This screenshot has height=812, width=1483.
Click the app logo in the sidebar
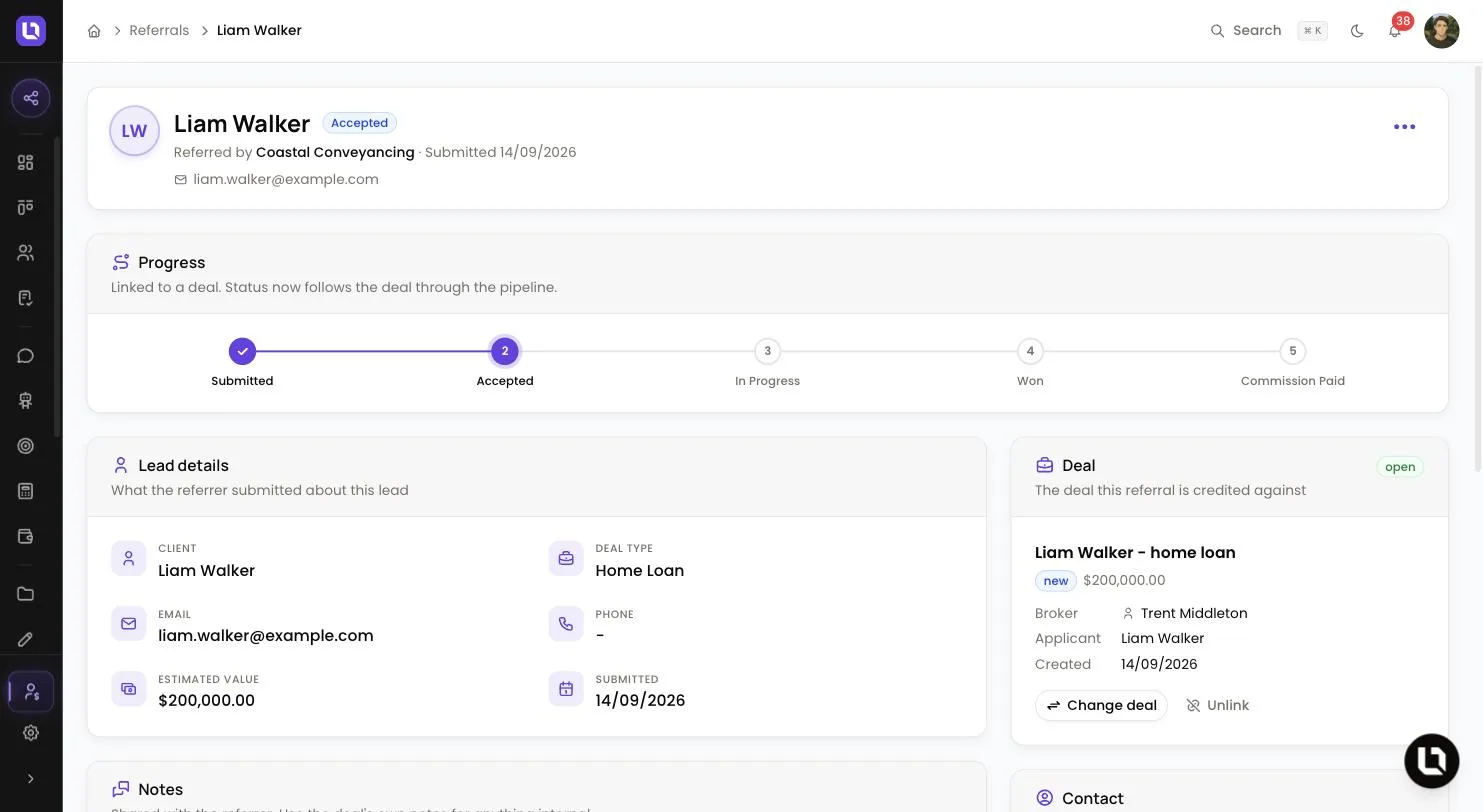[x=31, y=30]
